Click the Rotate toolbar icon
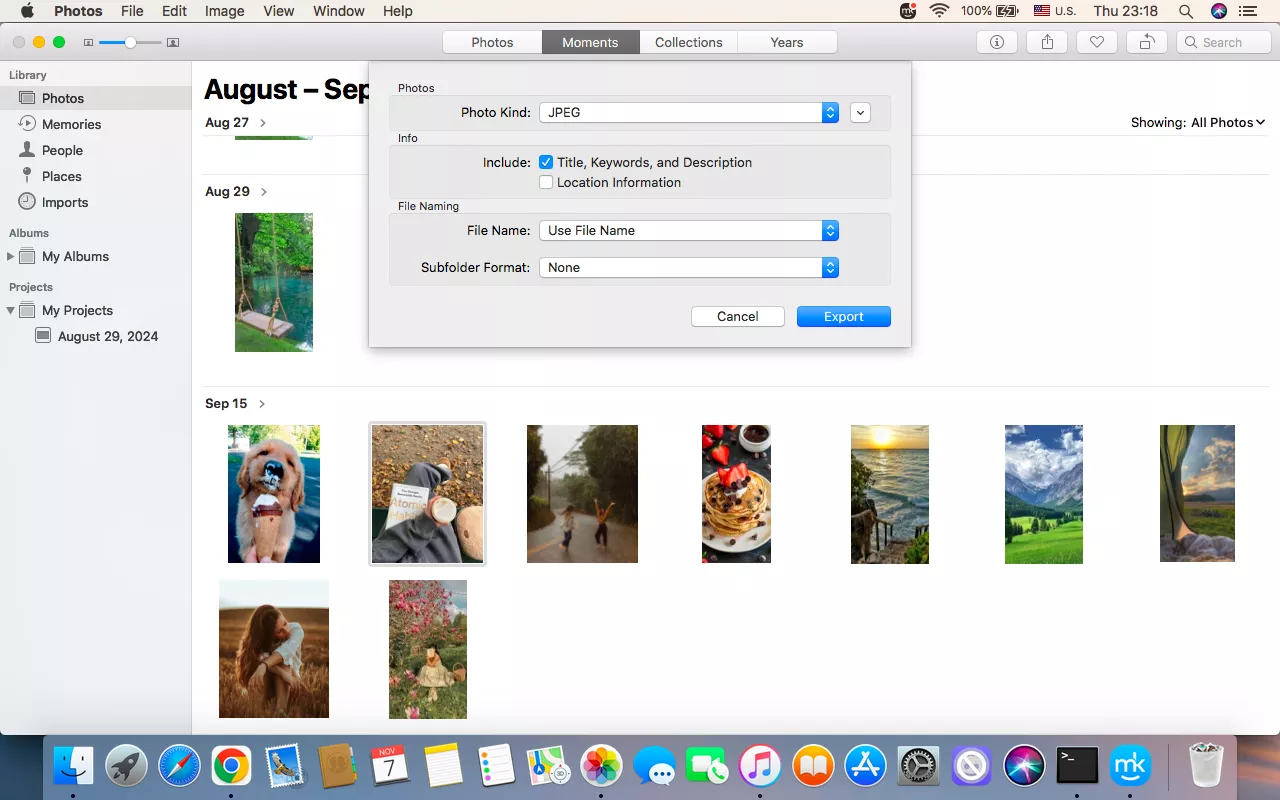This screenshot has height=800, width=1280. pyautogui.click(x=1146, y=42)
